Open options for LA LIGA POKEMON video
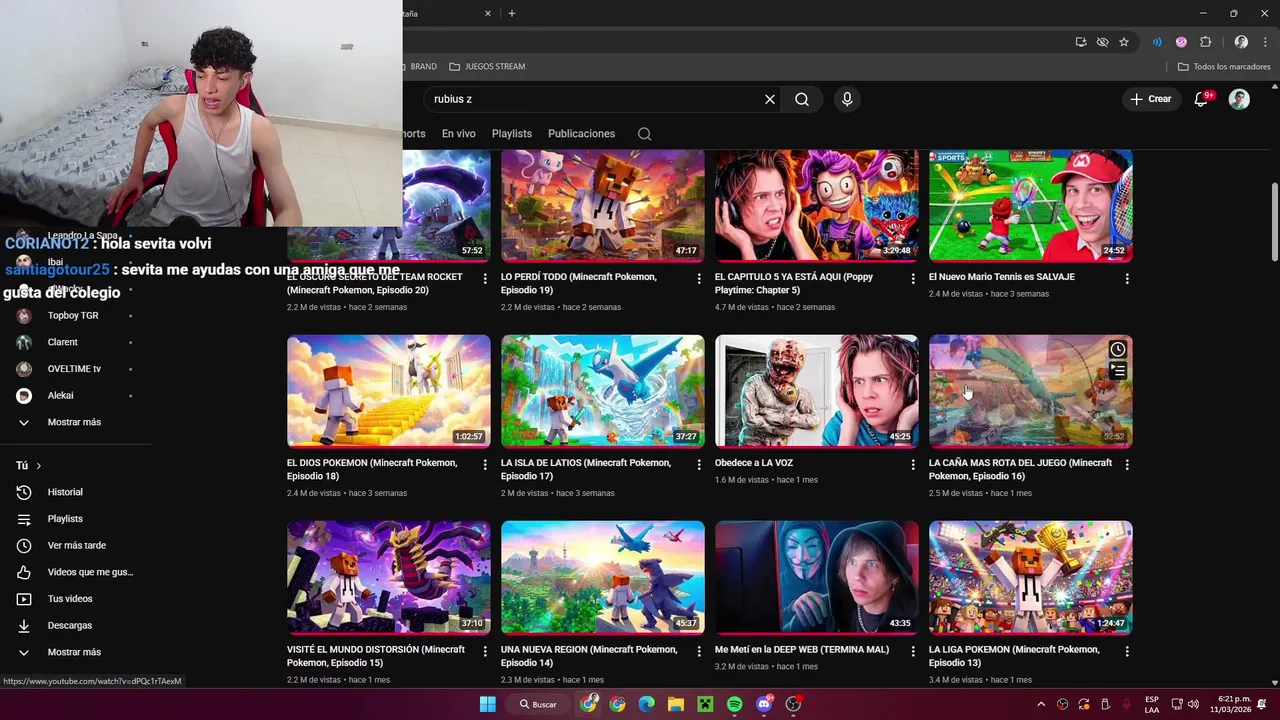1280x720 pixels. [1127, 650]
